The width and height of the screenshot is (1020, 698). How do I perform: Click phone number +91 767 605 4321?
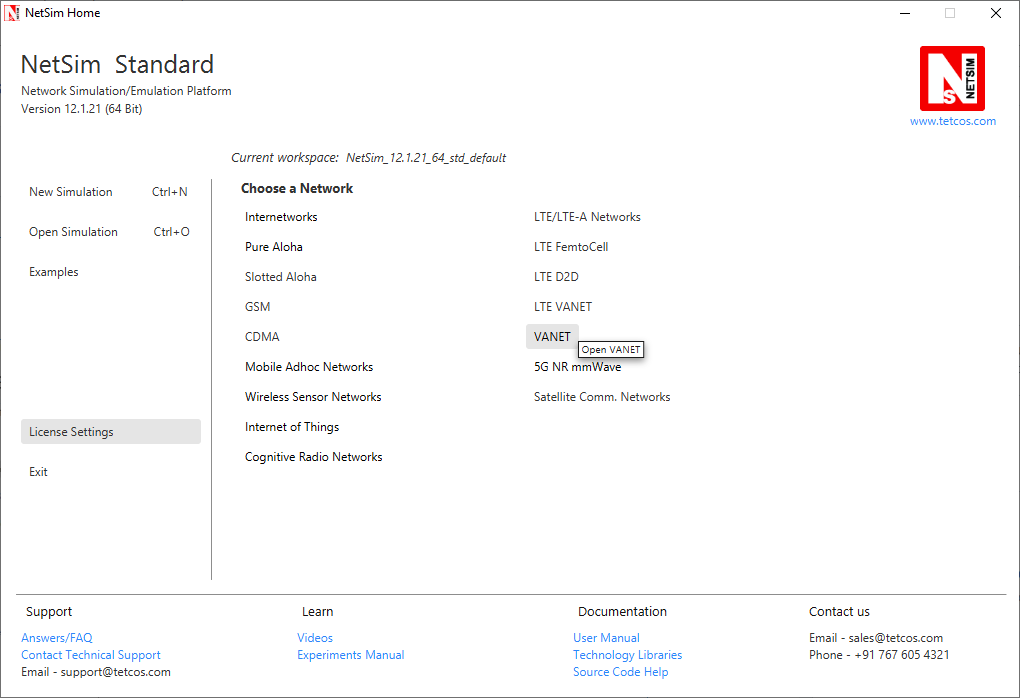(x=902, y=654)
